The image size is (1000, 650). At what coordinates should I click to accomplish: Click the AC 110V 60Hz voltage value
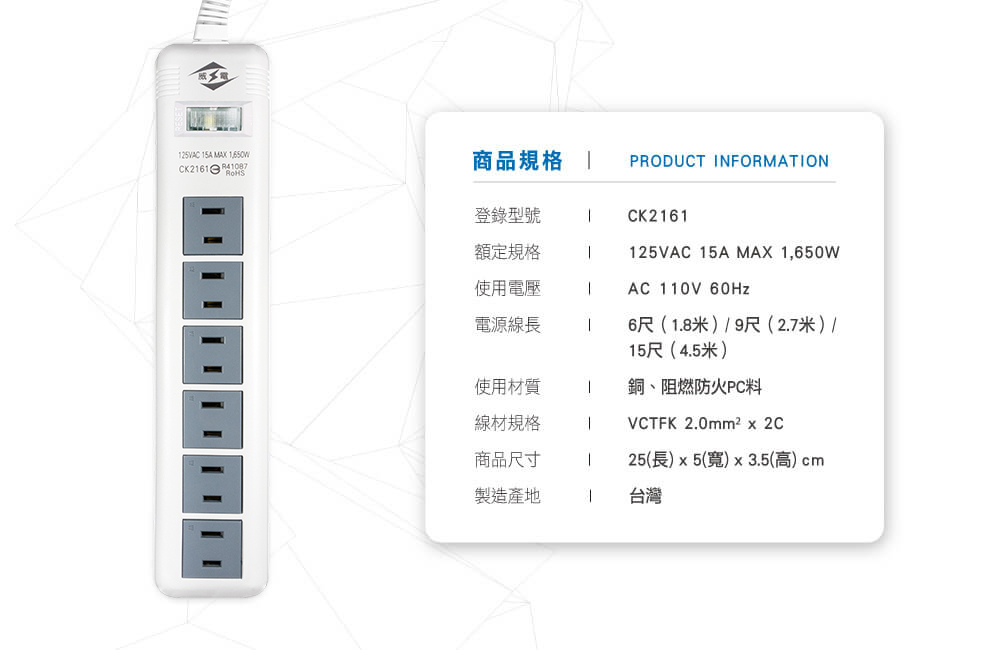tap(688, 289)
